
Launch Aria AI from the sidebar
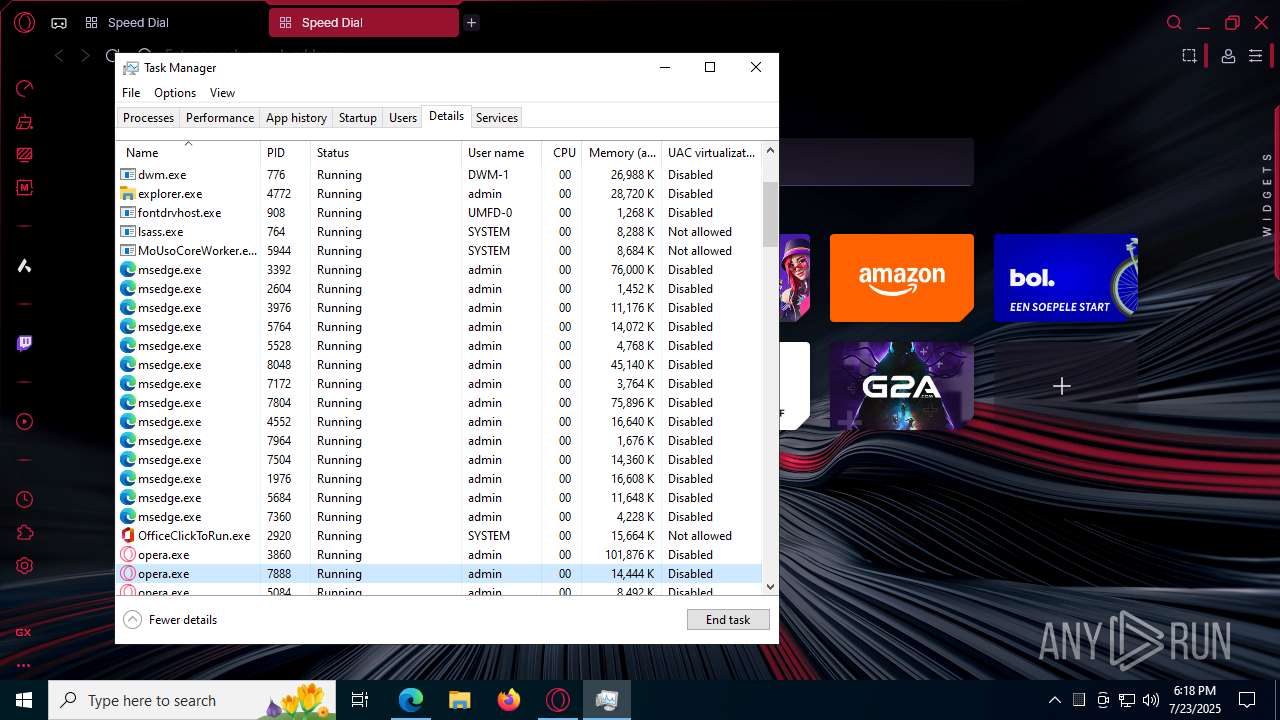pyautogui.click(x=24, y=265)
